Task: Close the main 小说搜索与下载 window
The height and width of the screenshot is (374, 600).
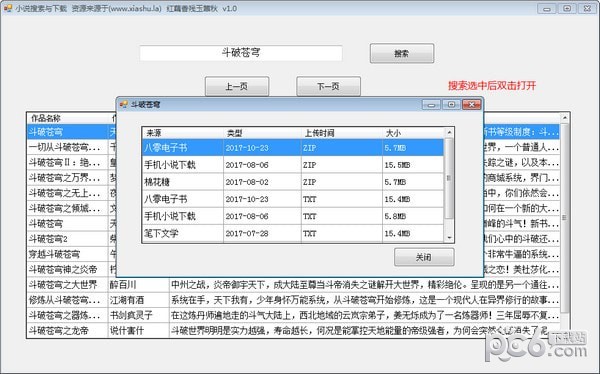Action: click(x=587, y=8)
